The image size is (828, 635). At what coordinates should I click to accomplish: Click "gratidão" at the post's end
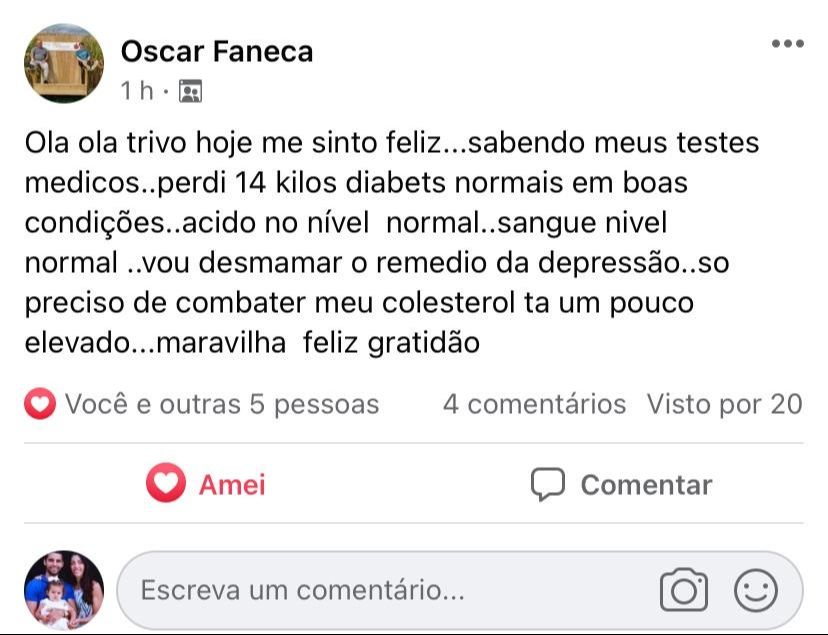(425, 343)
